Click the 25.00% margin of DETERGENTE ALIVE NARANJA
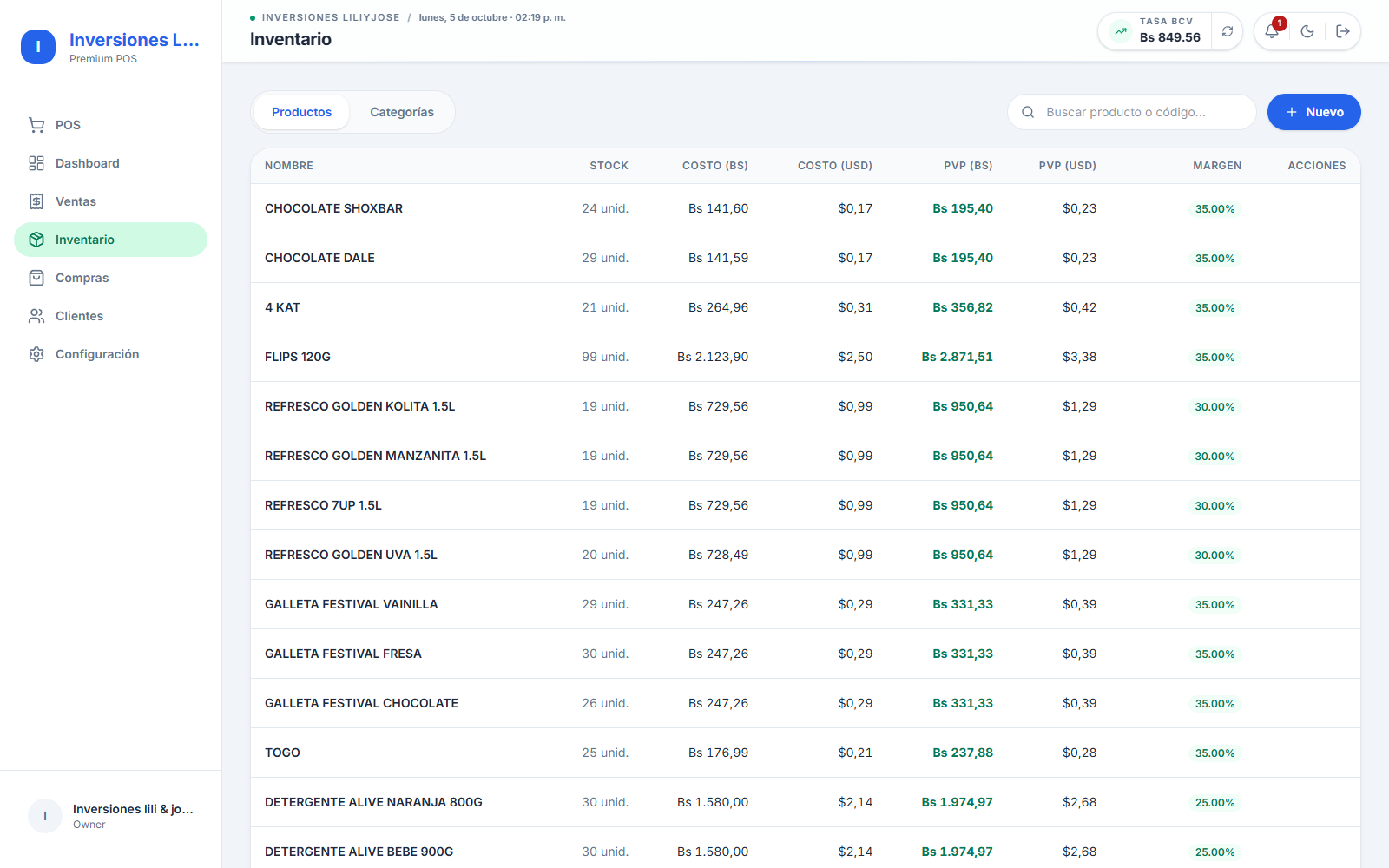The height and width of the screenshot is (868, 1389). 1215,803
